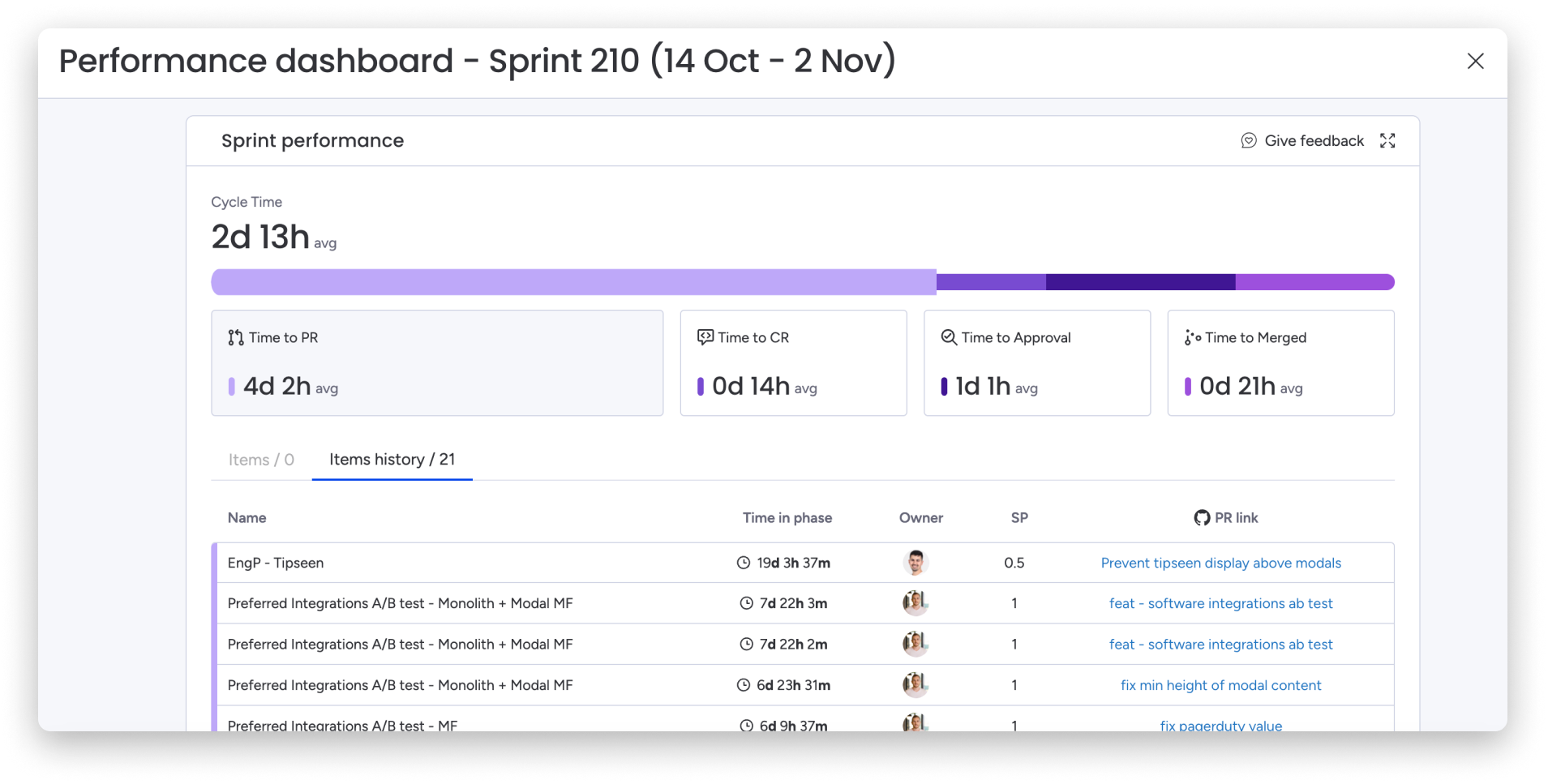
Task: Click the Cycle Time label
Action: point(247,202)
